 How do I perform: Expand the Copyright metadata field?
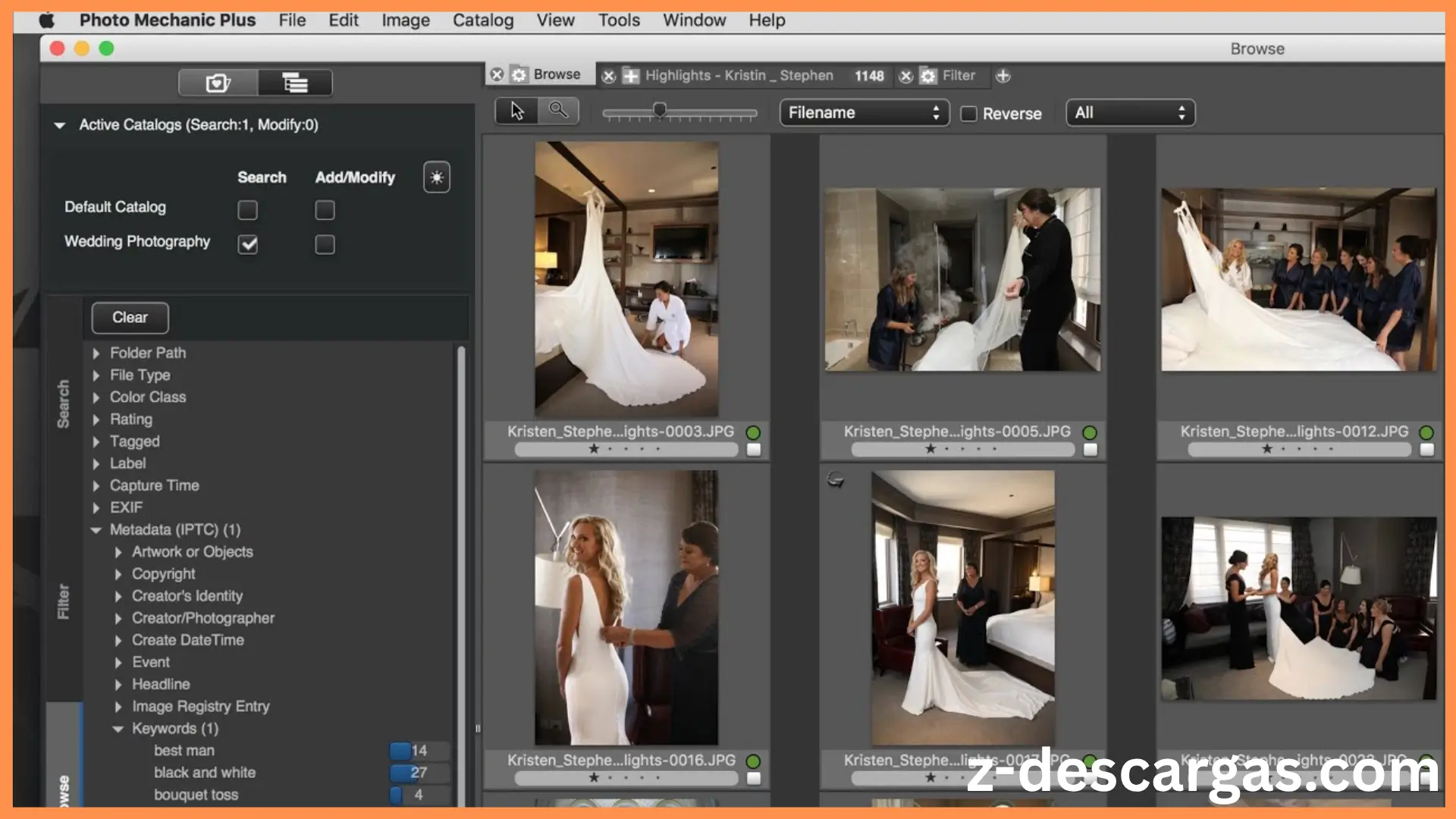(118, 574)
